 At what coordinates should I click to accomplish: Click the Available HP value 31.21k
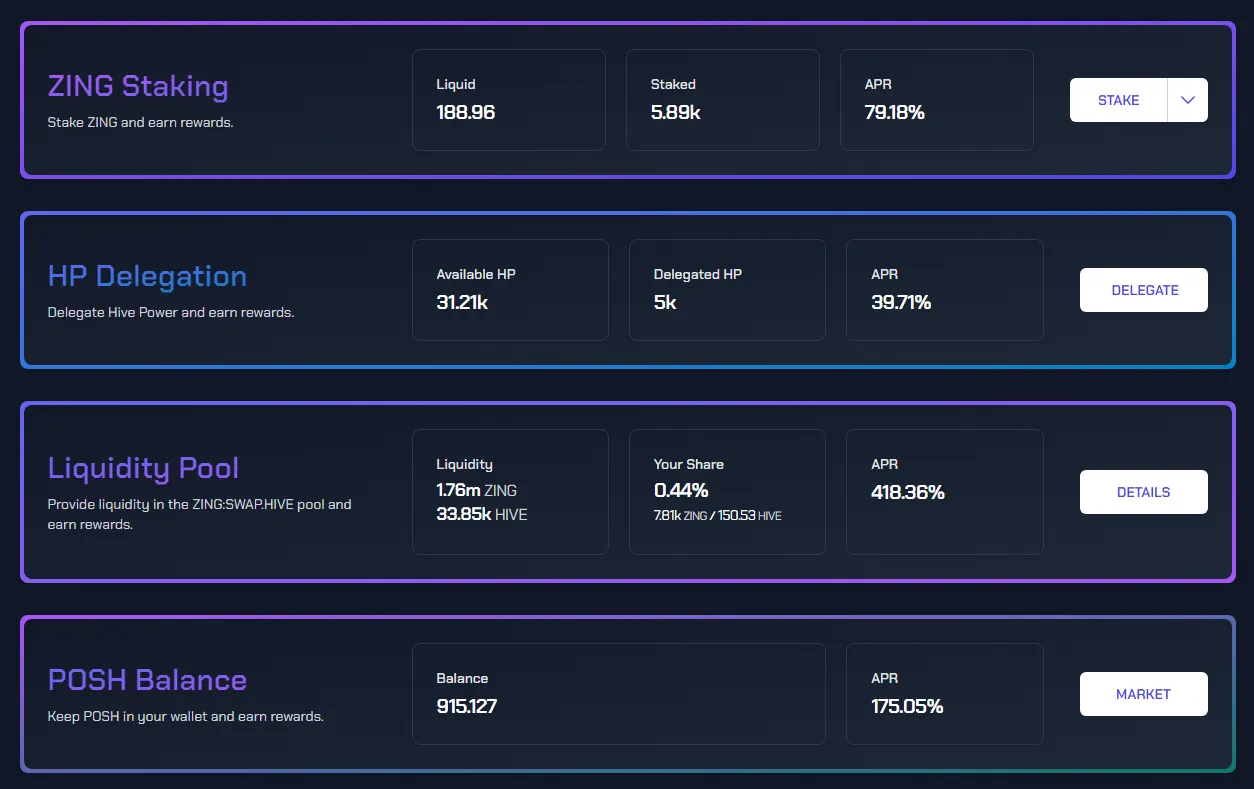(462, 302)
